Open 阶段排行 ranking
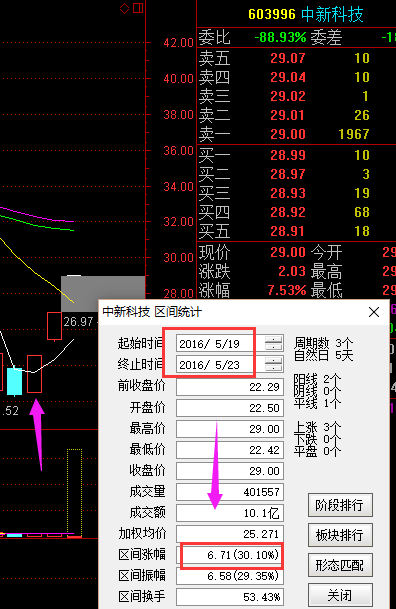 point(340,505)
